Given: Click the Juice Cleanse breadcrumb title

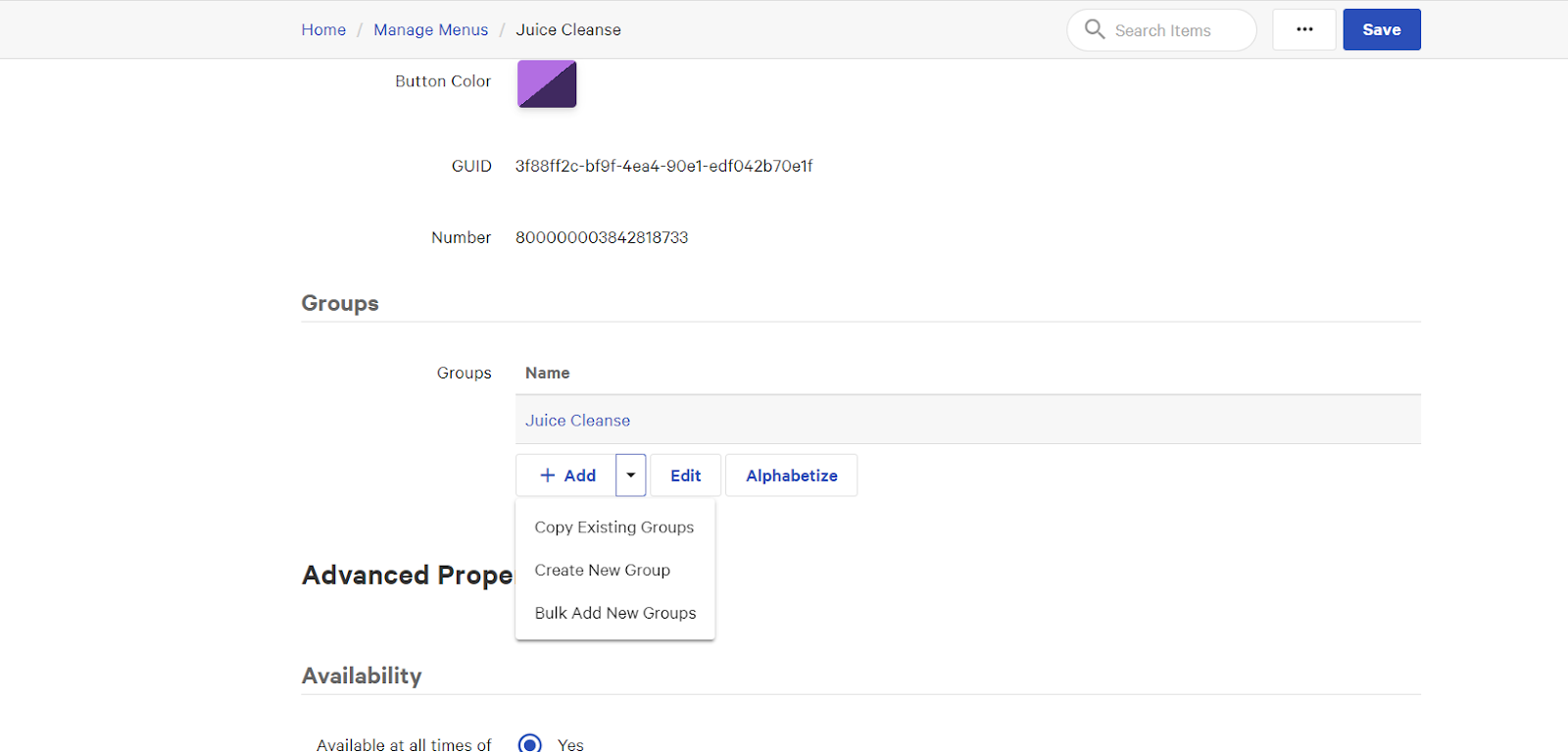Looking at the screenshot, I should [x=568, y=29].
